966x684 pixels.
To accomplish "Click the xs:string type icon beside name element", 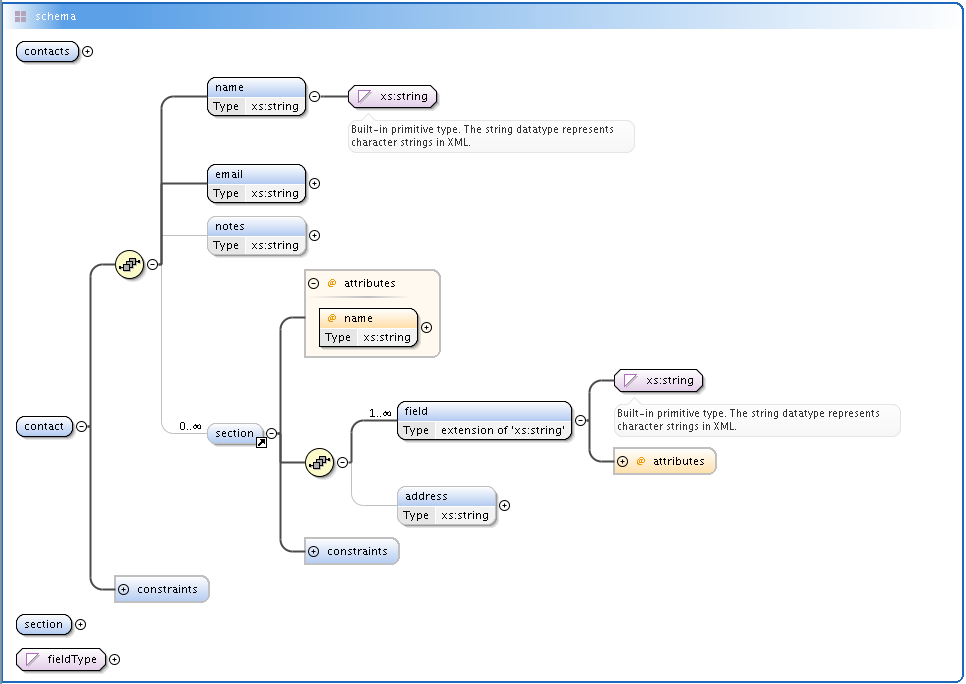I will [364, 97].
